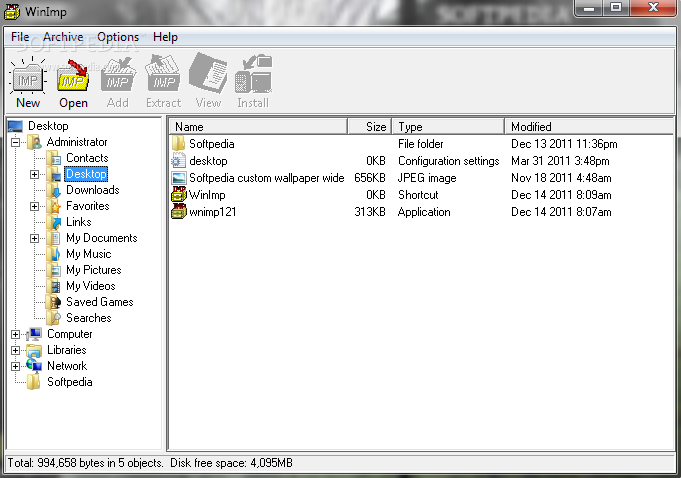681x478 pixels.
Task: Click 'Nov 18 2011 4:48am' modified date
Action: pyautogui.click(x=561, y=178)
